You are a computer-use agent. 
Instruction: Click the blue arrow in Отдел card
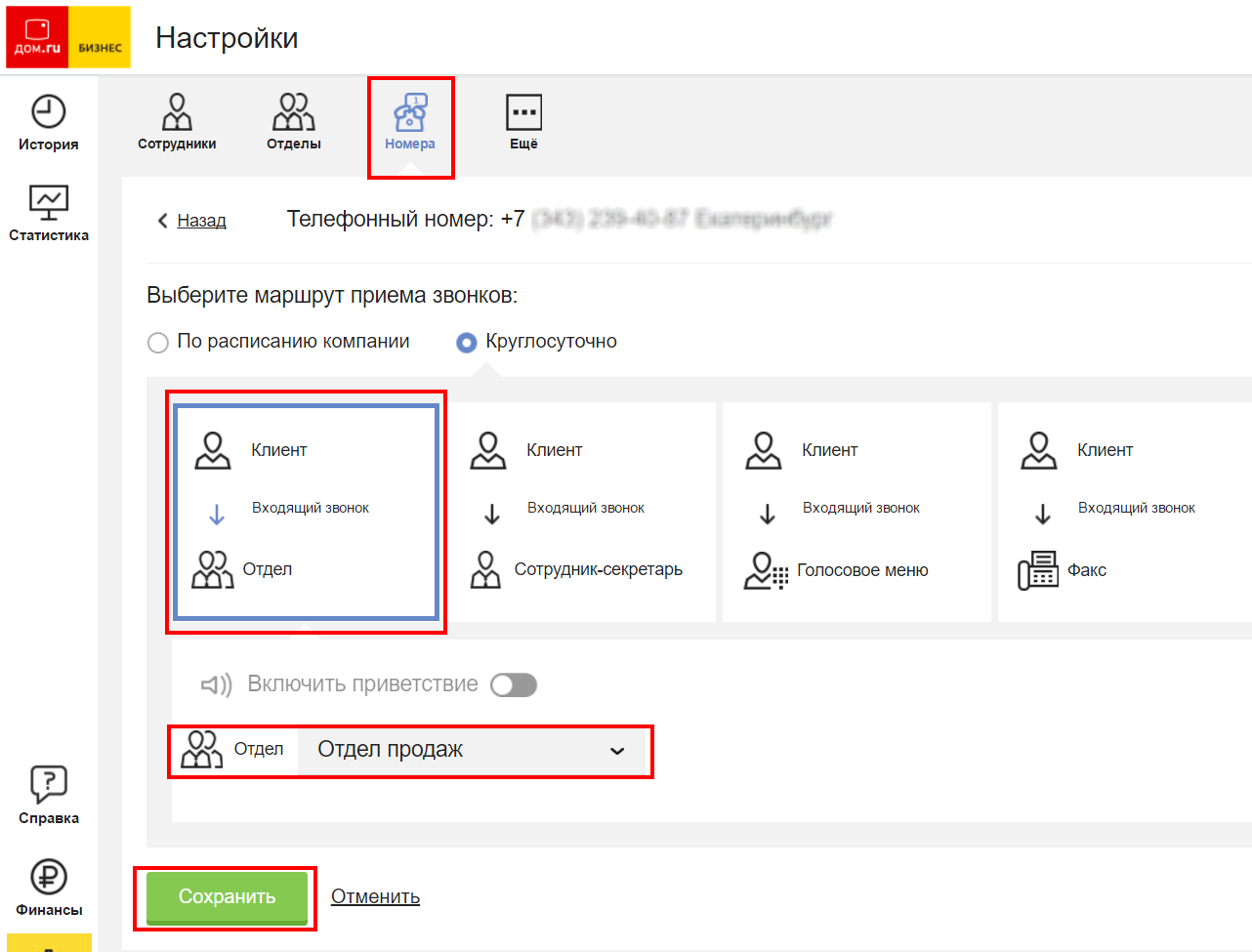click(217, 514)
